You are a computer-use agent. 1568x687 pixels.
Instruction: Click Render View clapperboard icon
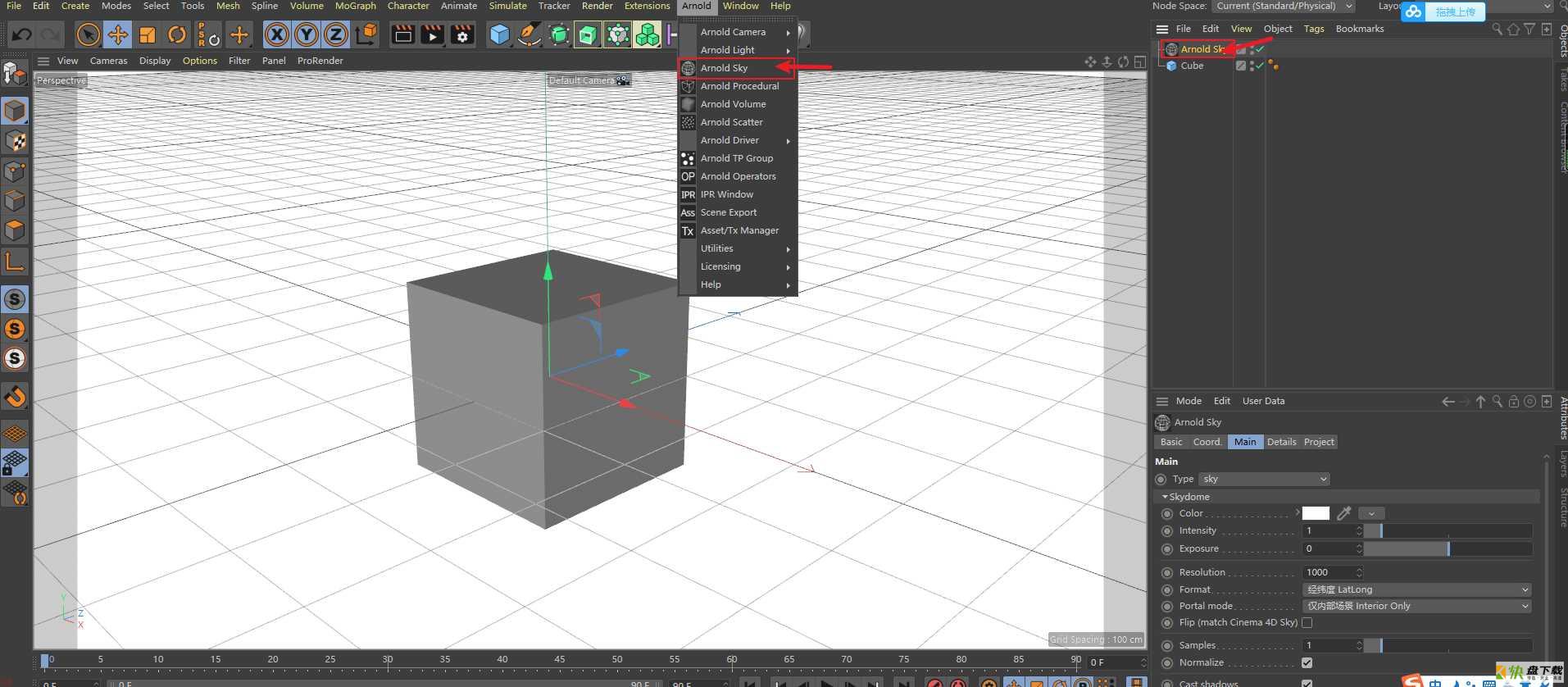(402, 35)
